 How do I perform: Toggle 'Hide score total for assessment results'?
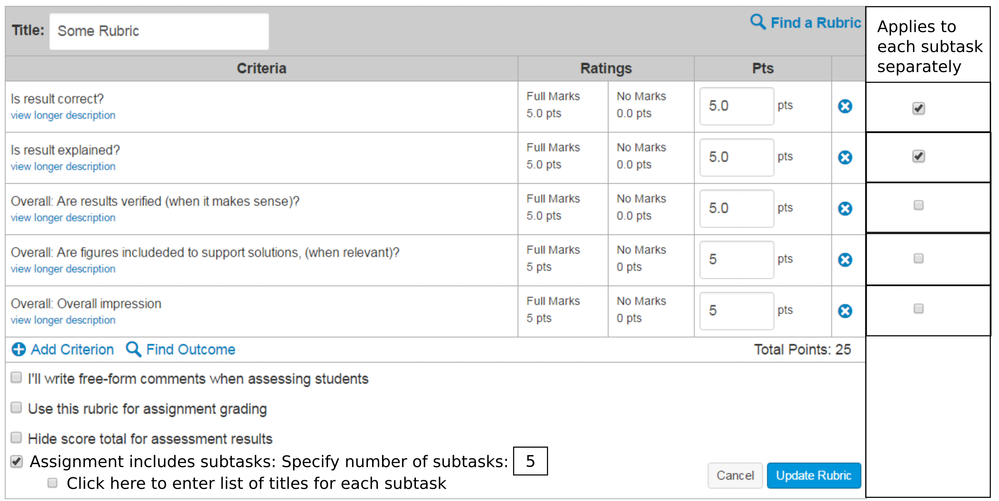click(x=17, y=438)
